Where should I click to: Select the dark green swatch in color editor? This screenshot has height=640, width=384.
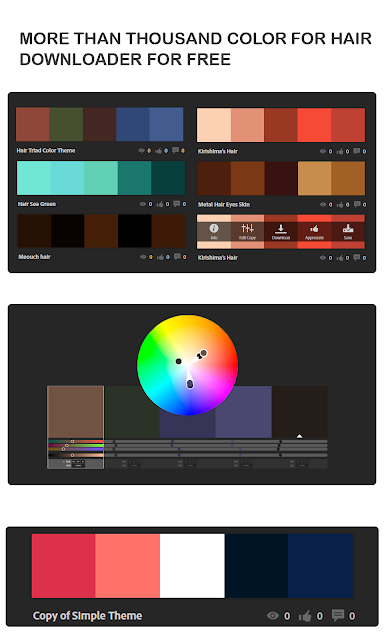[131, 412]
